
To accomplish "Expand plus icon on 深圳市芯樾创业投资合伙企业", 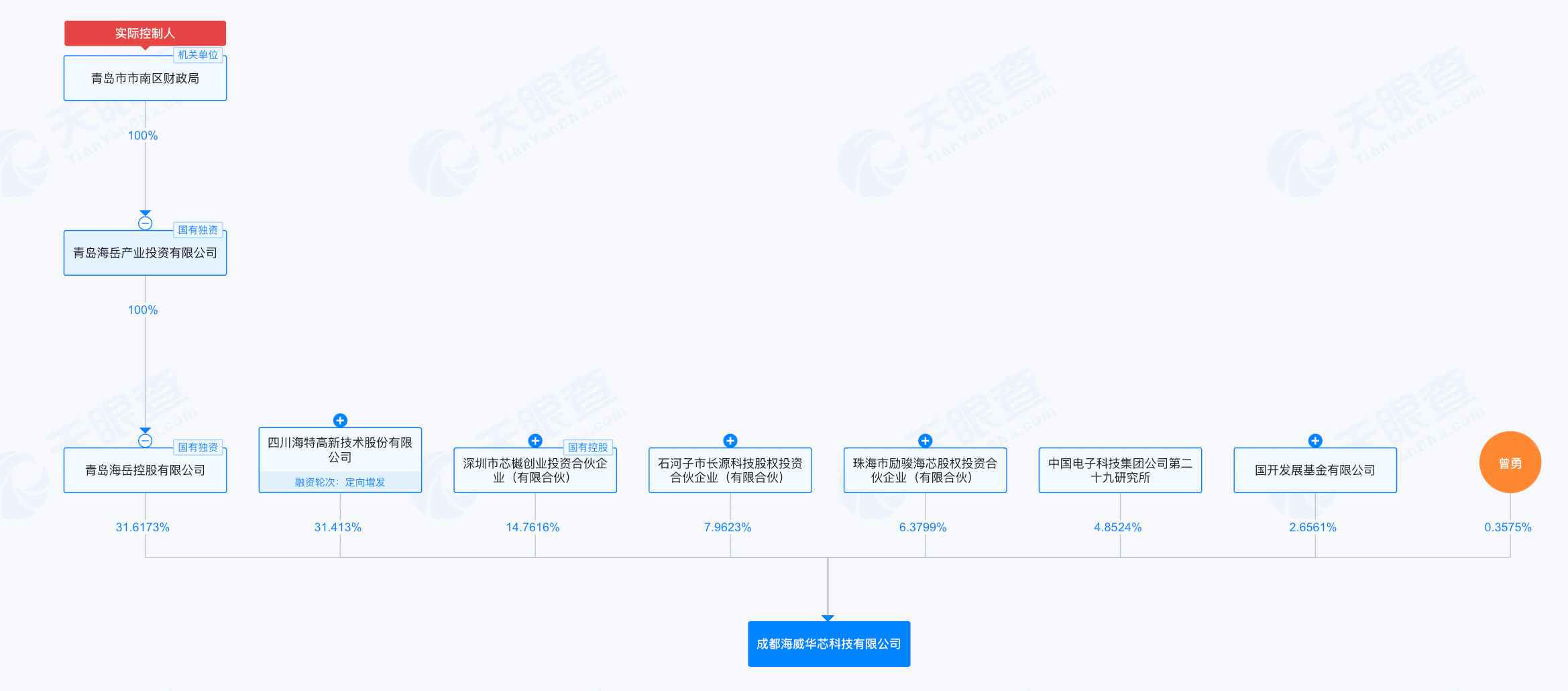I will point(535,441).
